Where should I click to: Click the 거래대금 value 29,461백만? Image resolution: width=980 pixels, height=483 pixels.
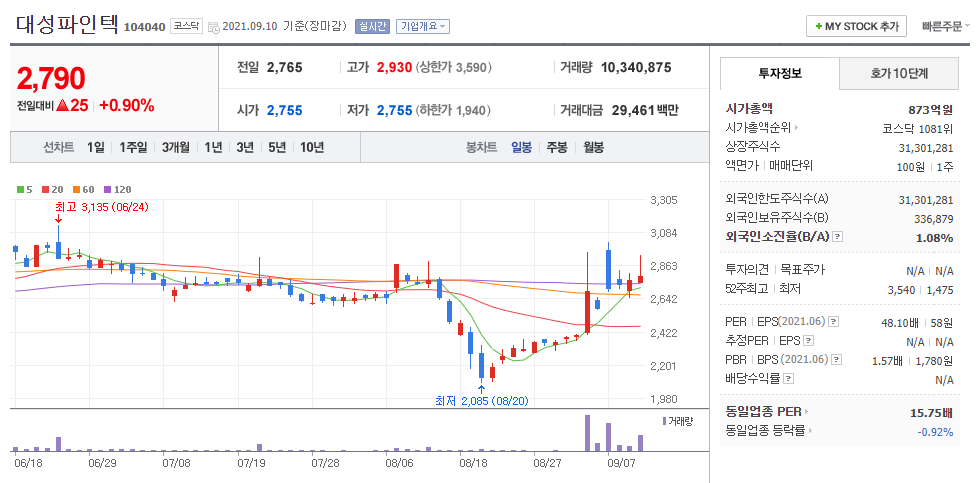coord(645,111)
